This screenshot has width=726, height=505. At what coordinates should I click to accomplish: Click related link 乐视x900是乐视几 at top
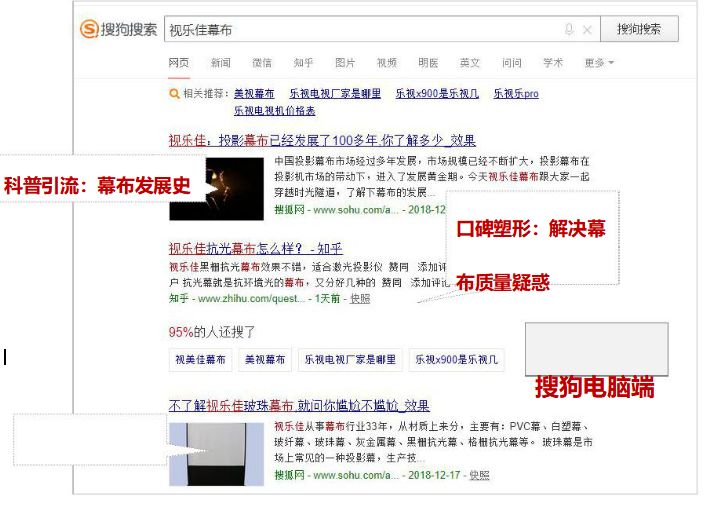[437, 94]
